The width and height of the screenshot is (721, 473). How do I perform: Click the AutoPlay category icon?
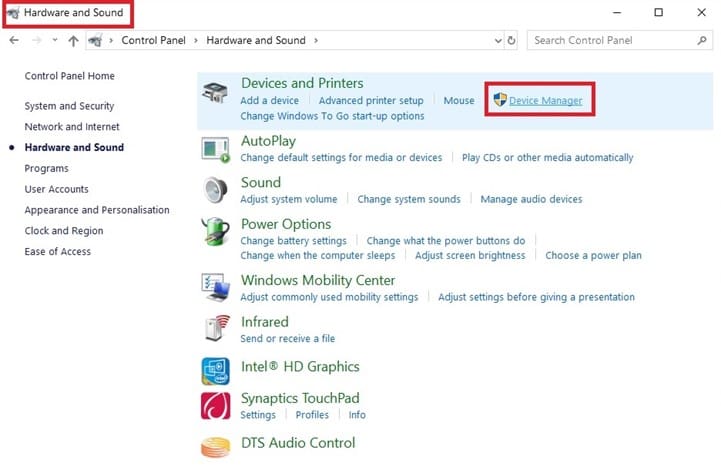[215, 149]
